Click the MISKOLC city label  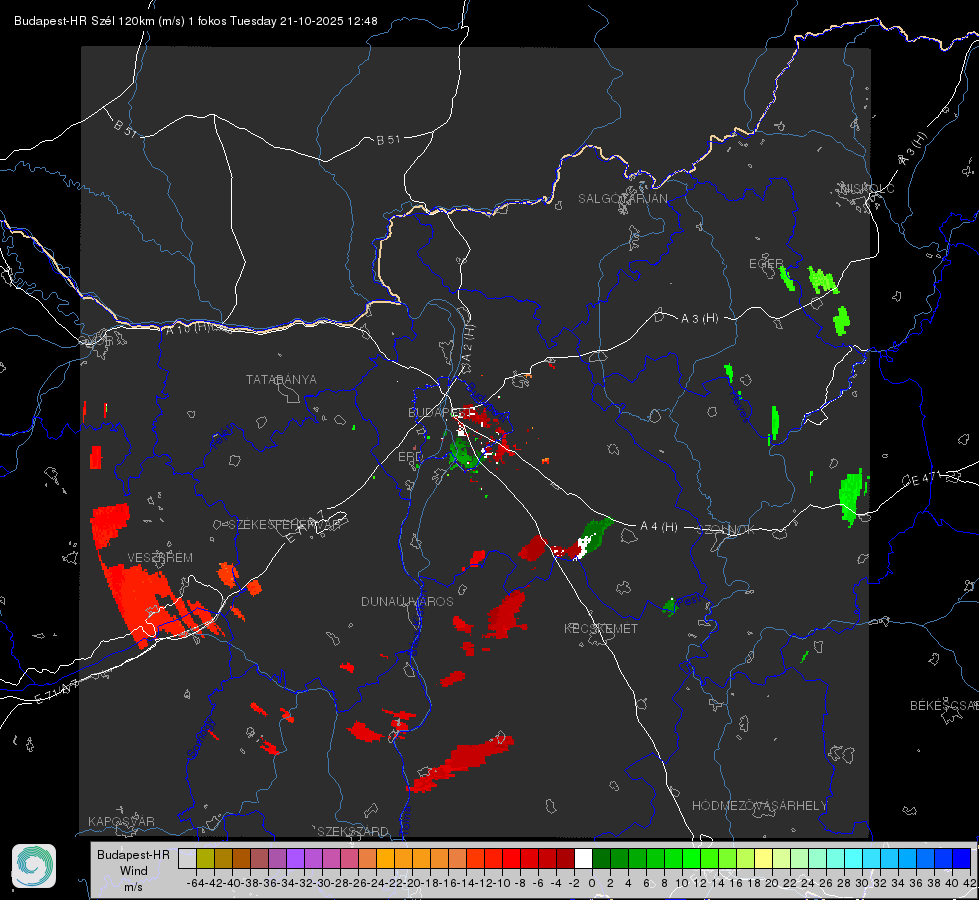[x=867, y=188]
